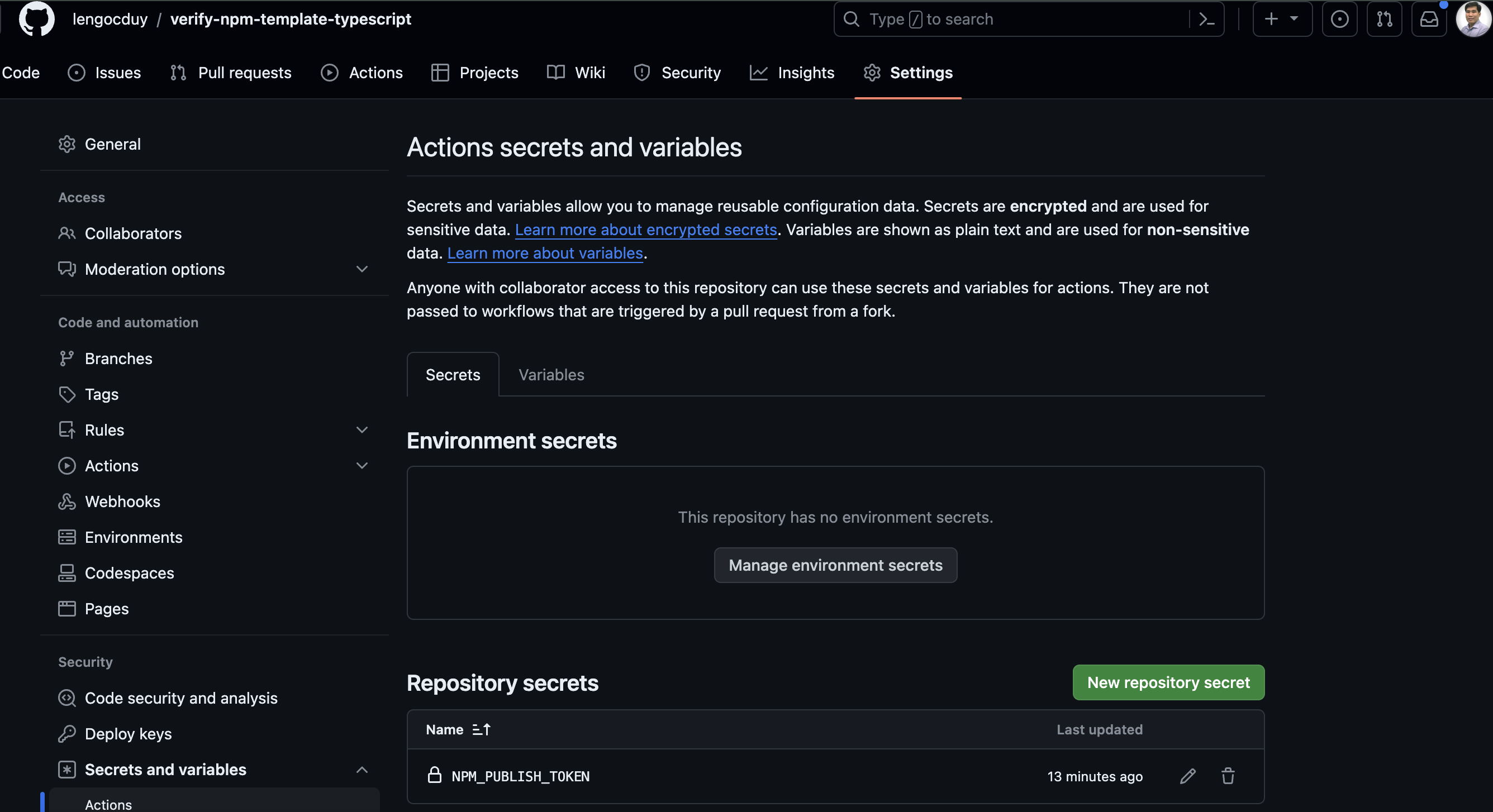
Task: Open the notifications inbox icon
Action: point(1429,19)
